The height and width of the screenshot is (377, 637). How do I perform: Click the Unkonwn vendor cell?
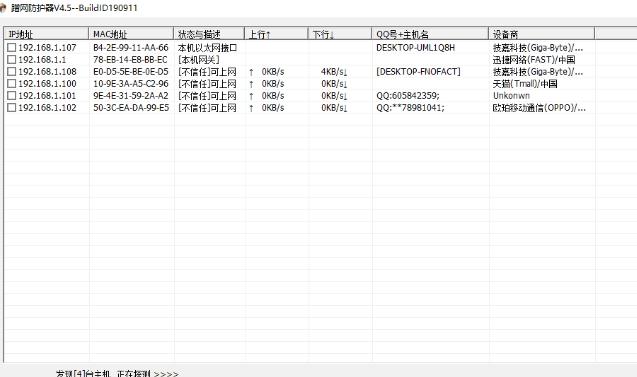pos(511,95)
